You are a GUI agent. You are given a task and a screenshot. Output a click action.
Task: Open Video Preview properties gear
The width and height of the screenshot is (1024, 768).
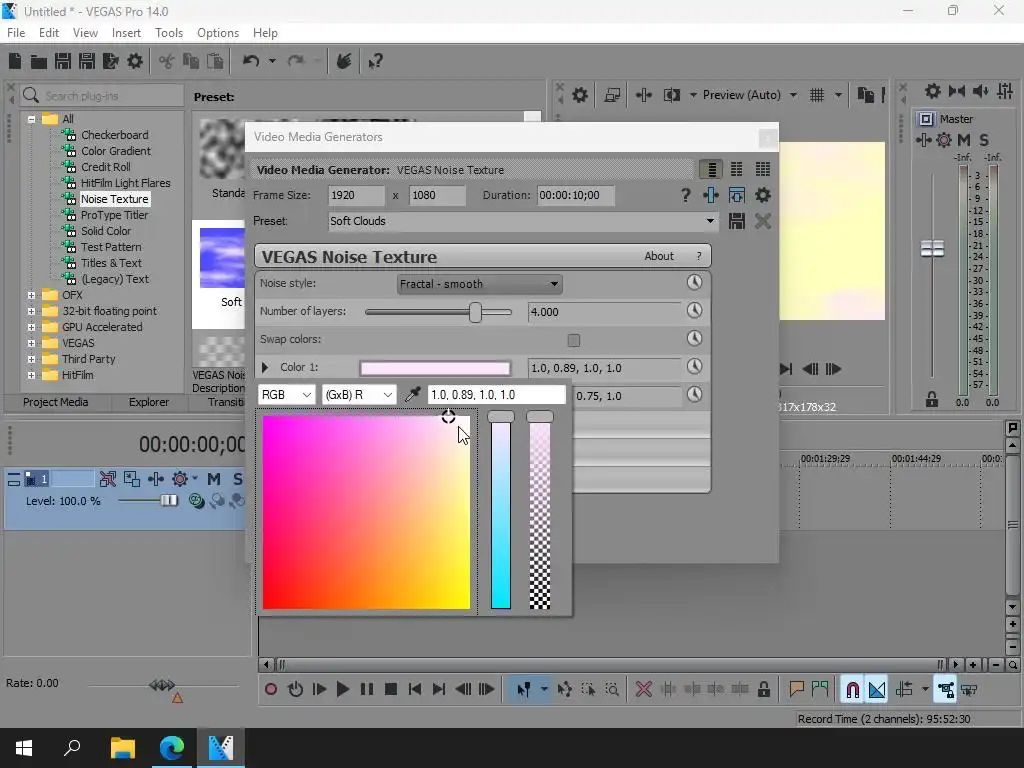pos(580,95)
